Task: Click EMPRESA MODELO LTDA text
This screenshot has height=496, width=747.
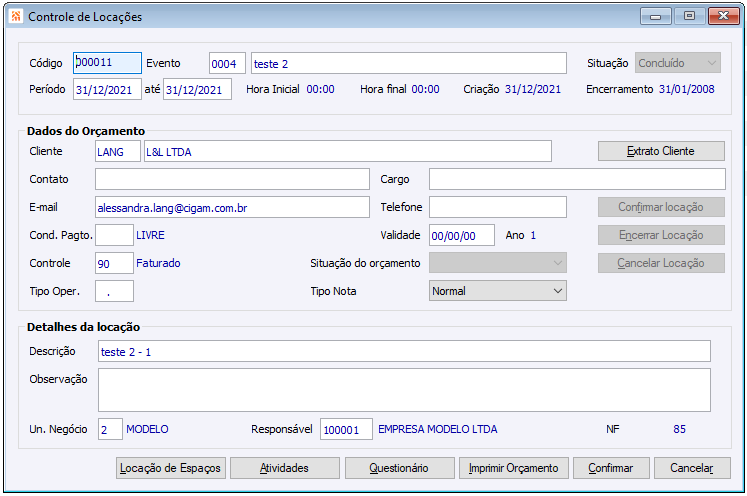Action: click(x=437, y=429)
